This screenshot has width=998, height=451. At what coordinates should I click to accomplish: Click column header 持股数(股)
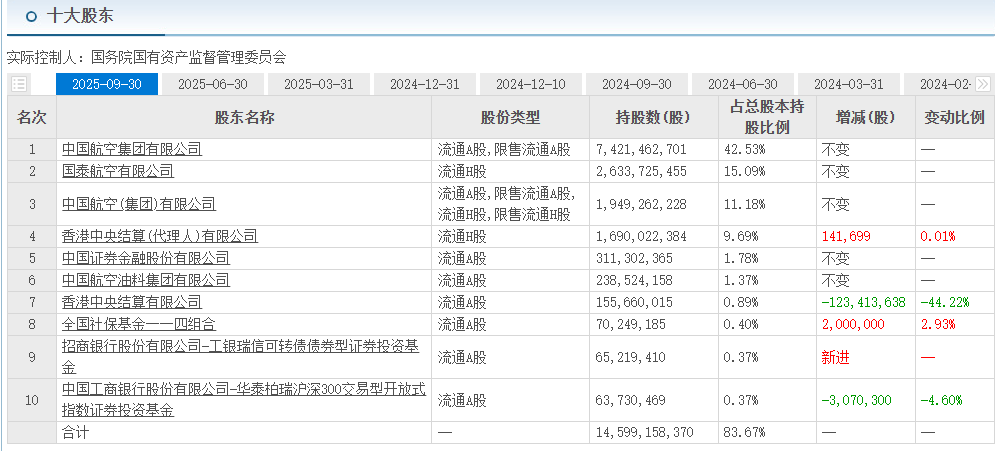coord(653,117)
